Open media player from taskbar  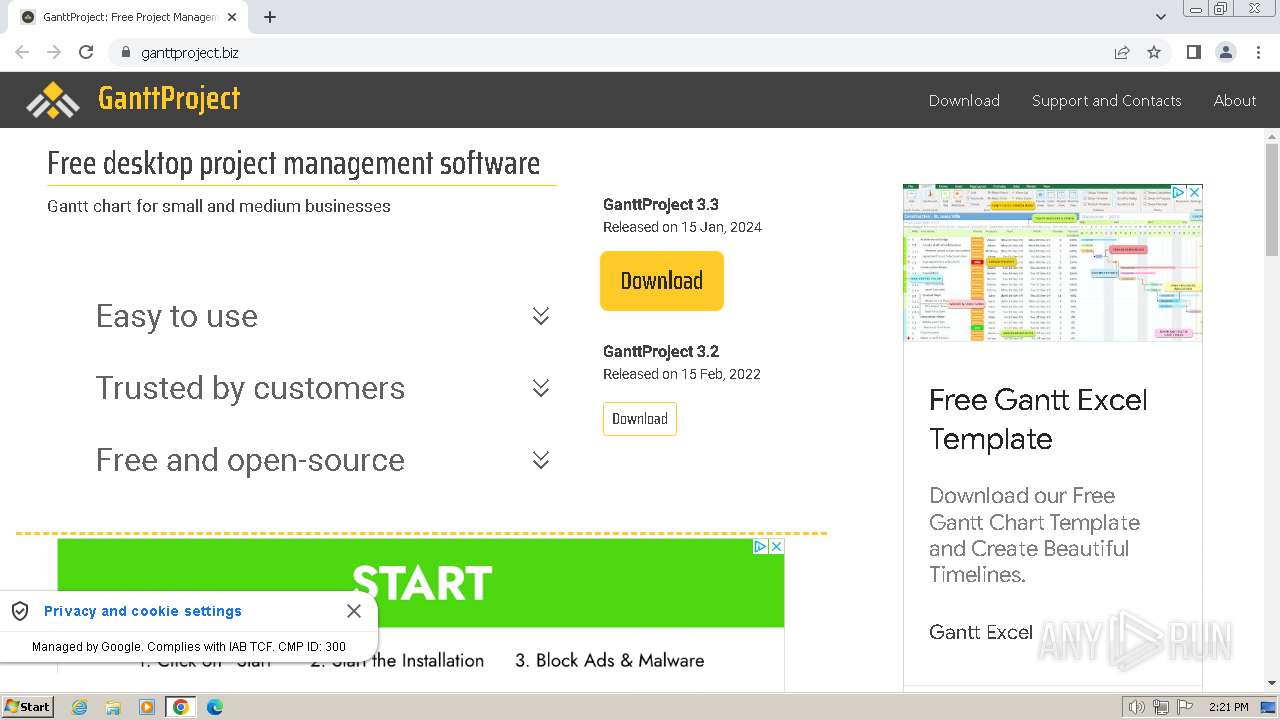(147, 707)
